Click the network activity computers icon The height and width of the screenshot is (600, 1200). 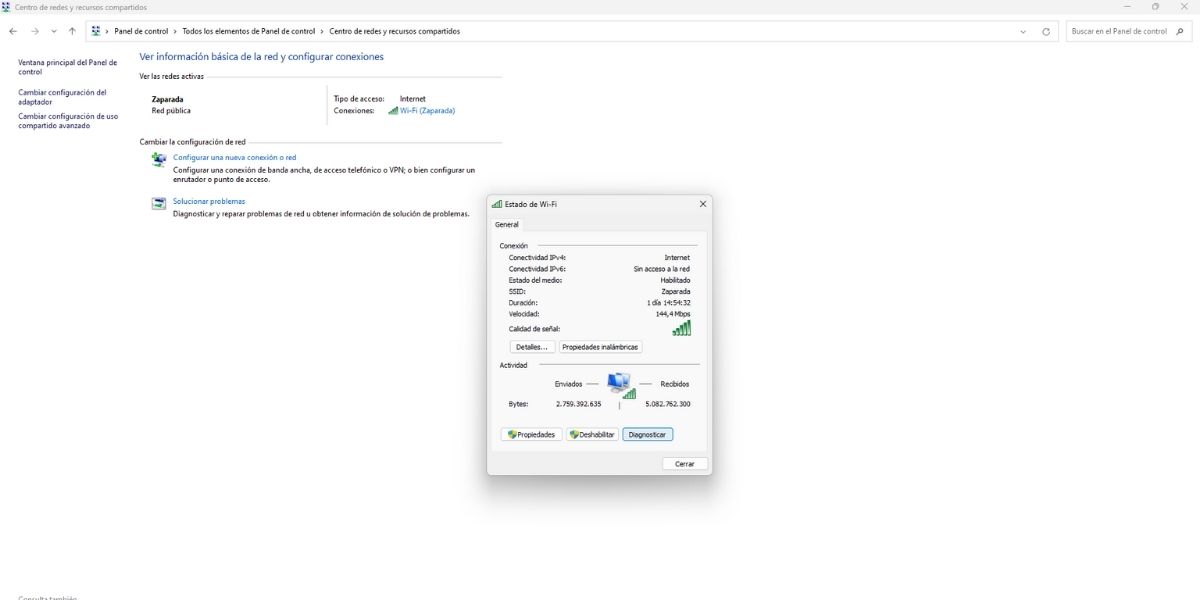click(x=621, y=385)
